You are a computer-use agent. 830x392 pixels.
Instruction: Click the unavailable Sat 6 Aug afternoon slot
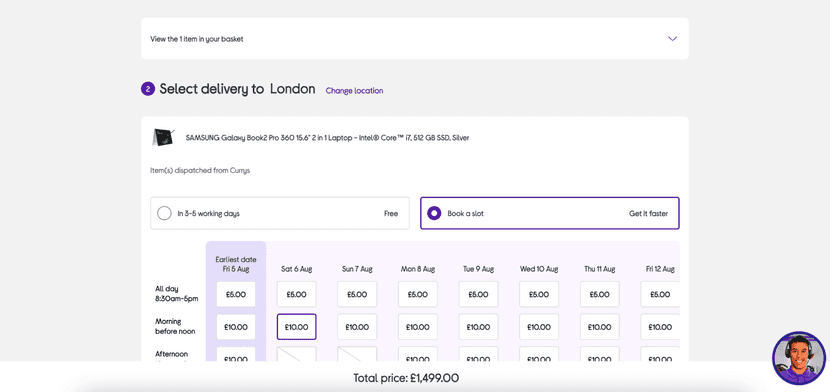point(296,354)
